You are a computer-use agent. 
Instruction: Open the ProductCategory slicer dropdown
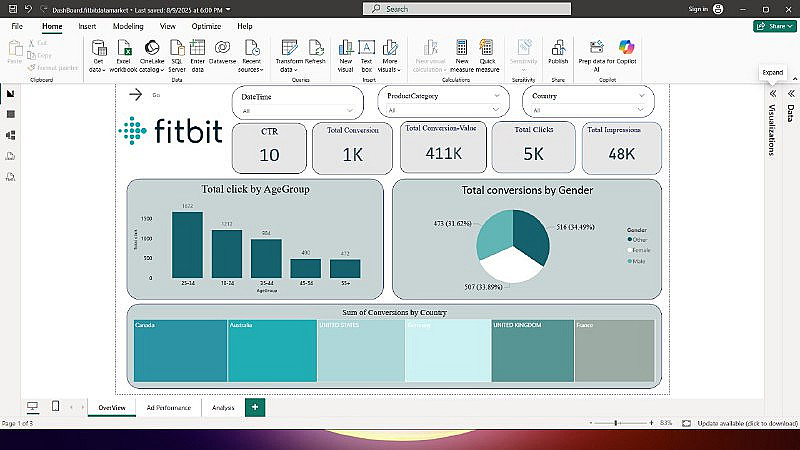pyautogui.click(x=495, y=110)
